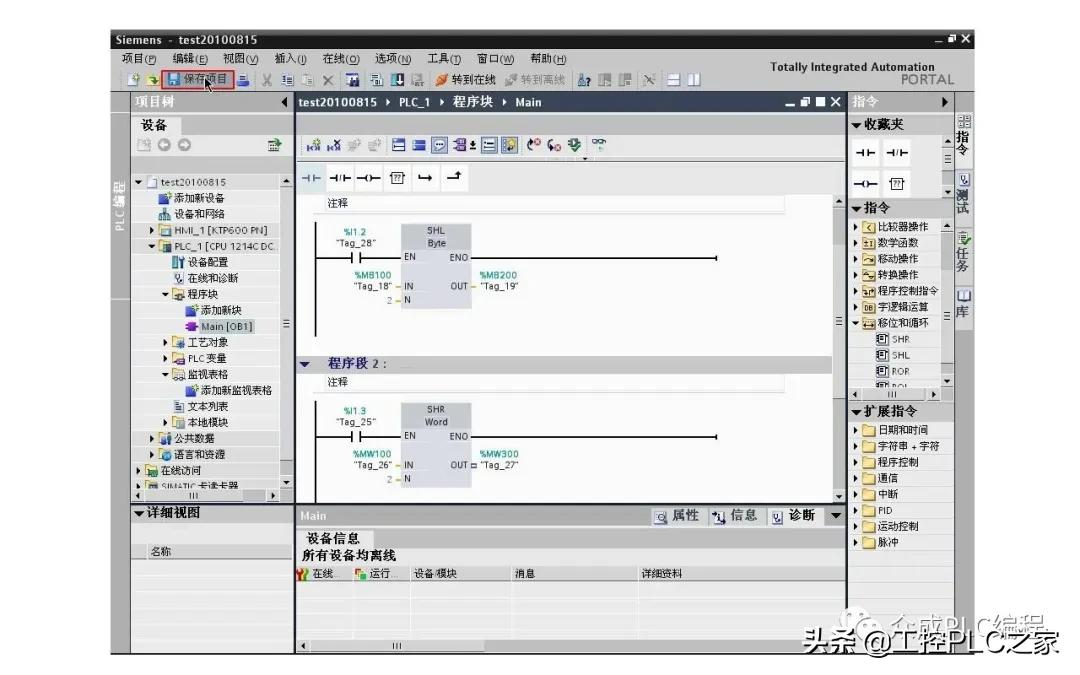The image size is (1080, 675).
Task: Open 任务 side tab
Action: click(x=964, y=252)
